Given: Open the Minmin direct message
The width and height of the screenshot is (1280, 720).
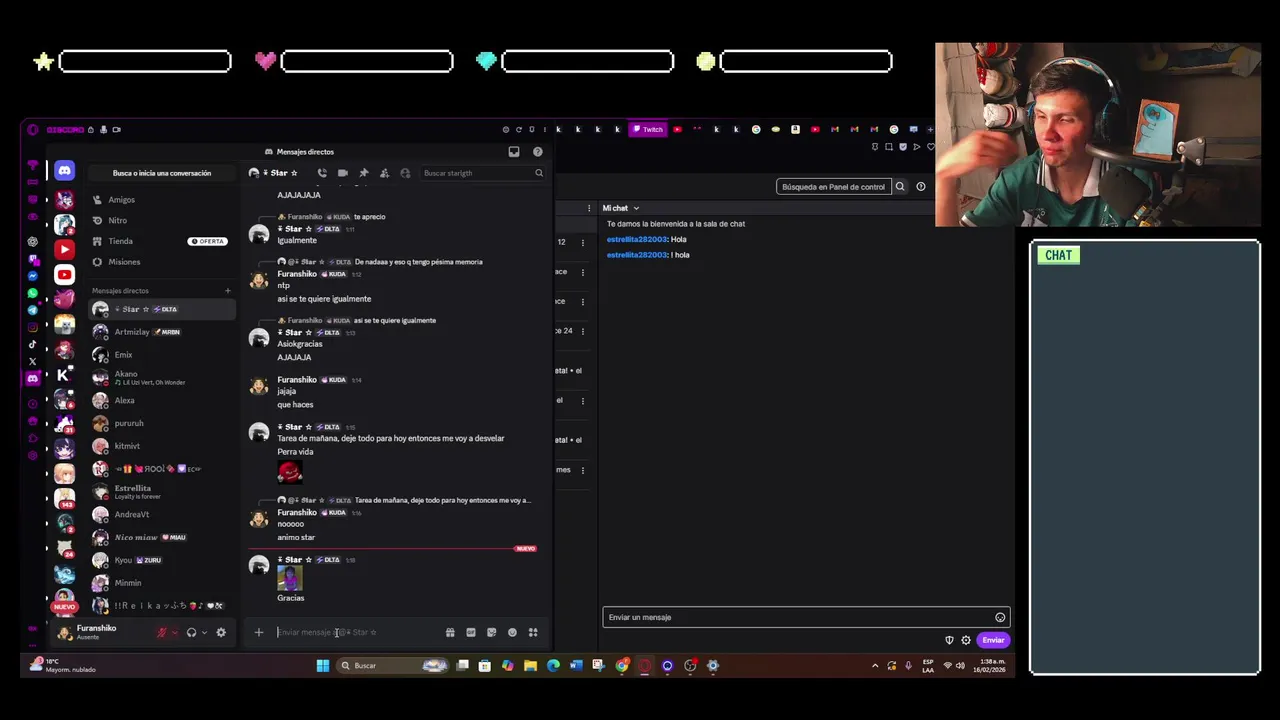Looking at the screenshot, I should coord(162,583).
